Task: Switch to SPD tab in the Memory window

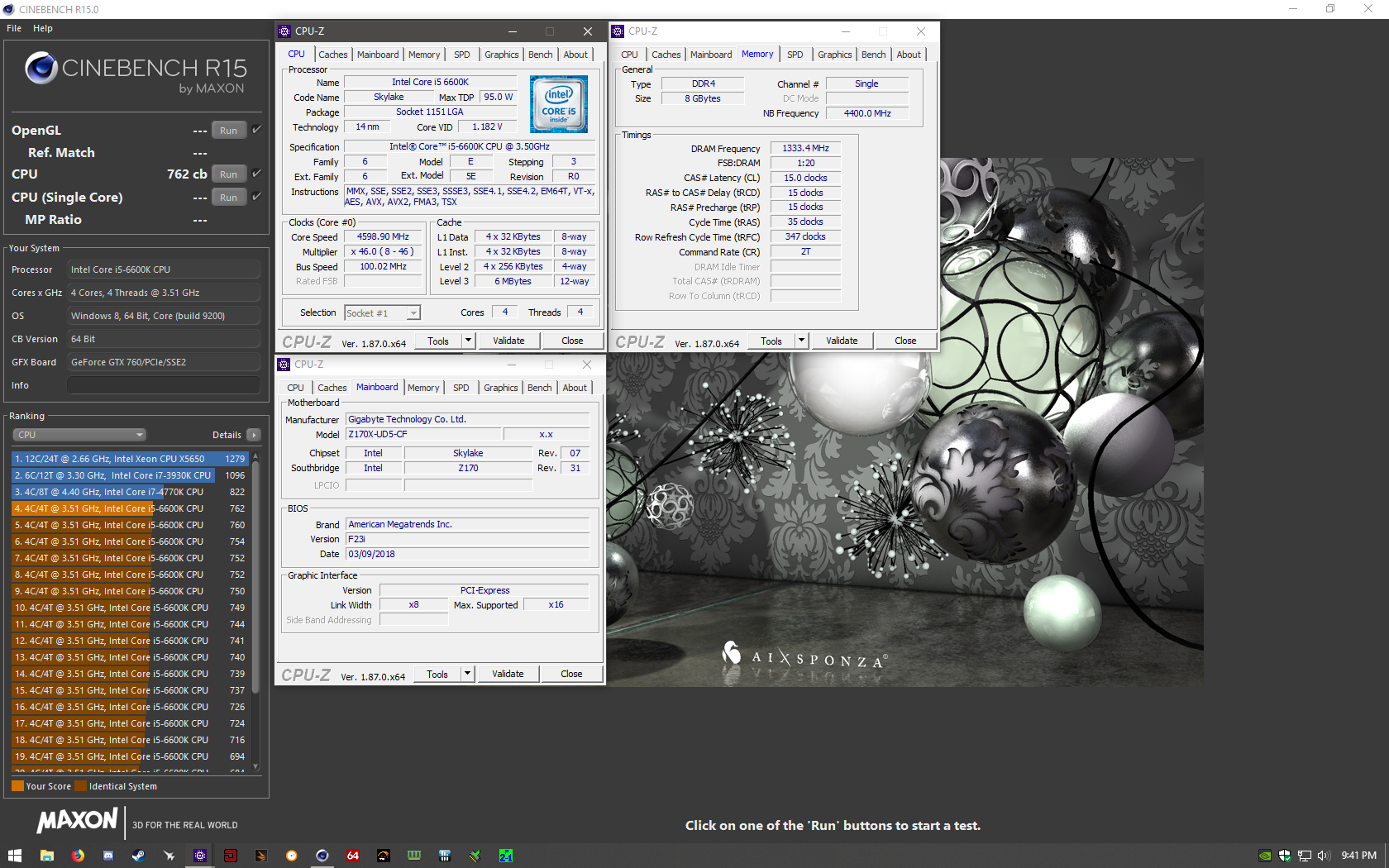Action: [x=795, y=55]
